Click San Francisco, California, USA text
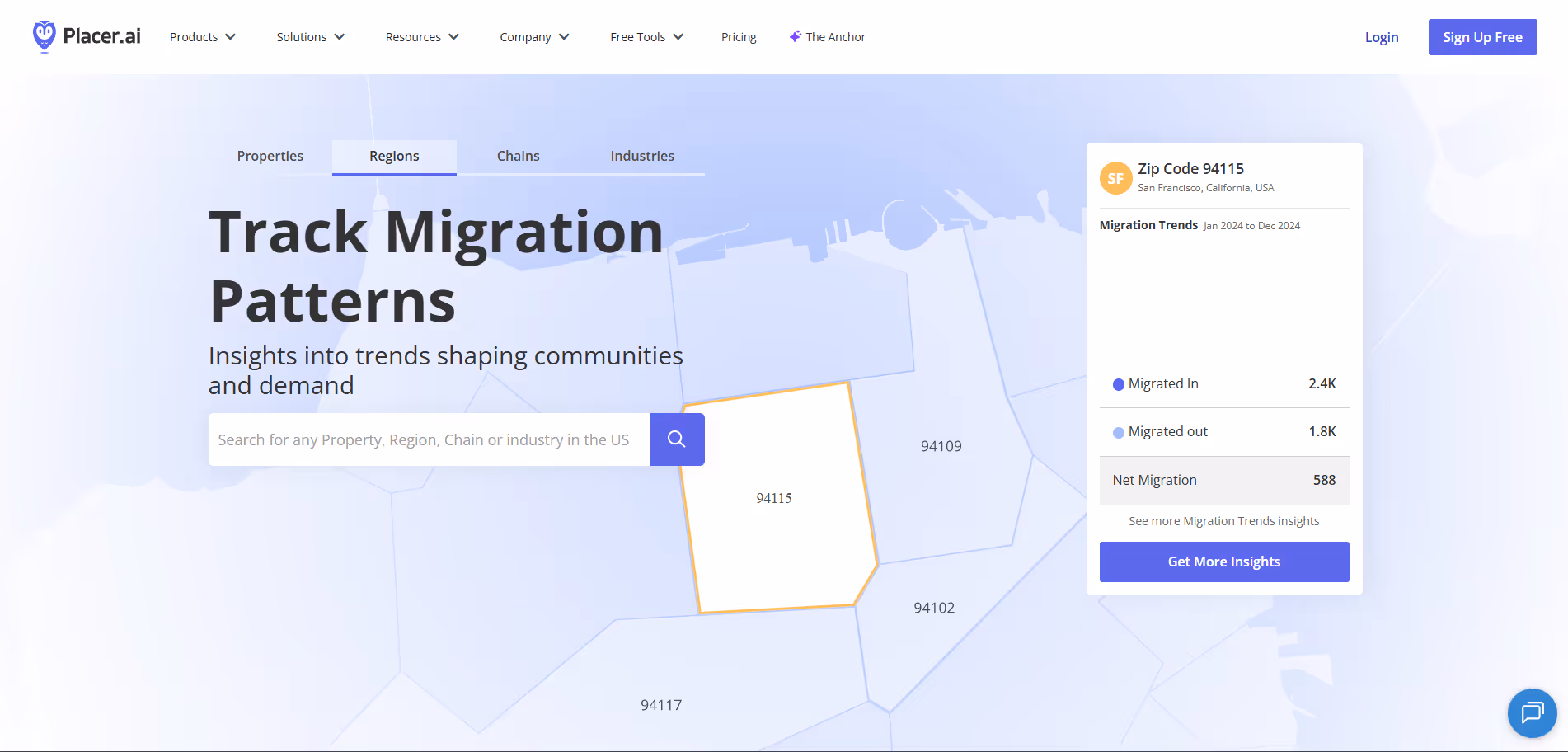The width and height of the screenshot is (1568, 752). pyautogui.click(x=1206, y=188)
